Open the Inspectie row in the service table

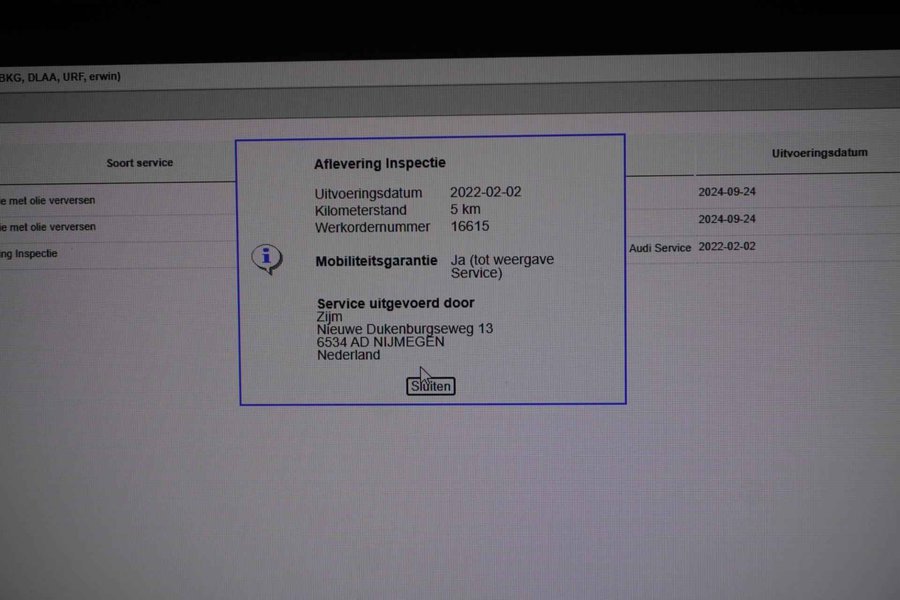29,254
